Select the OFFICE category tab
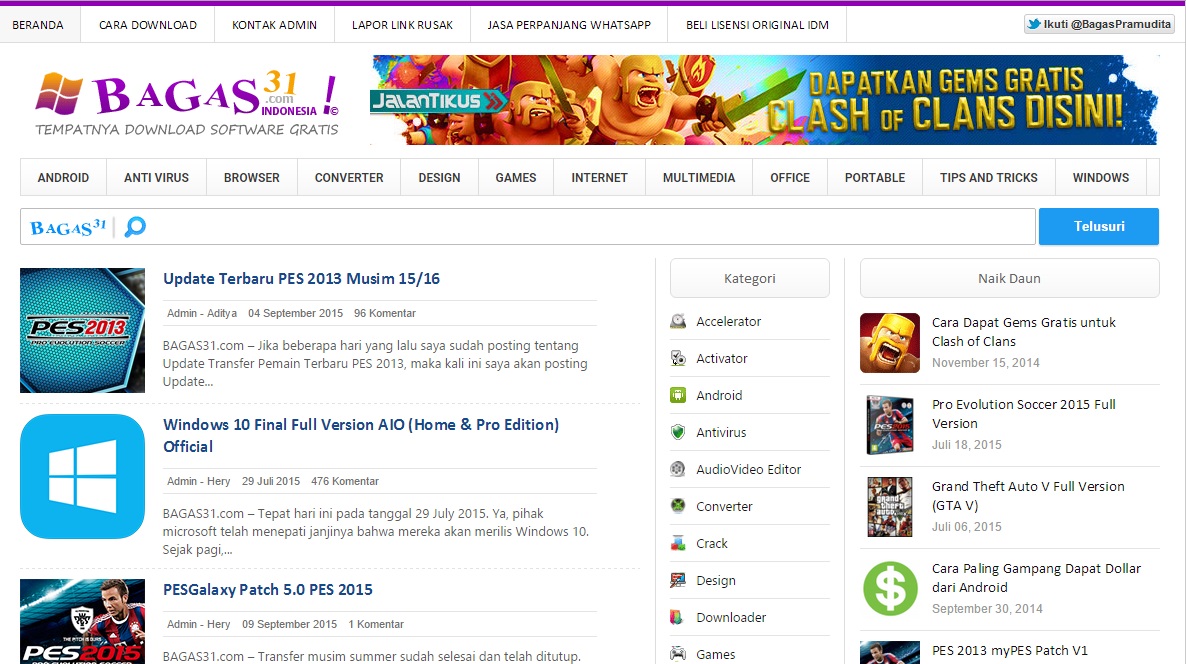The width and height of the screenshot is (1186, 664). [790, 178]
